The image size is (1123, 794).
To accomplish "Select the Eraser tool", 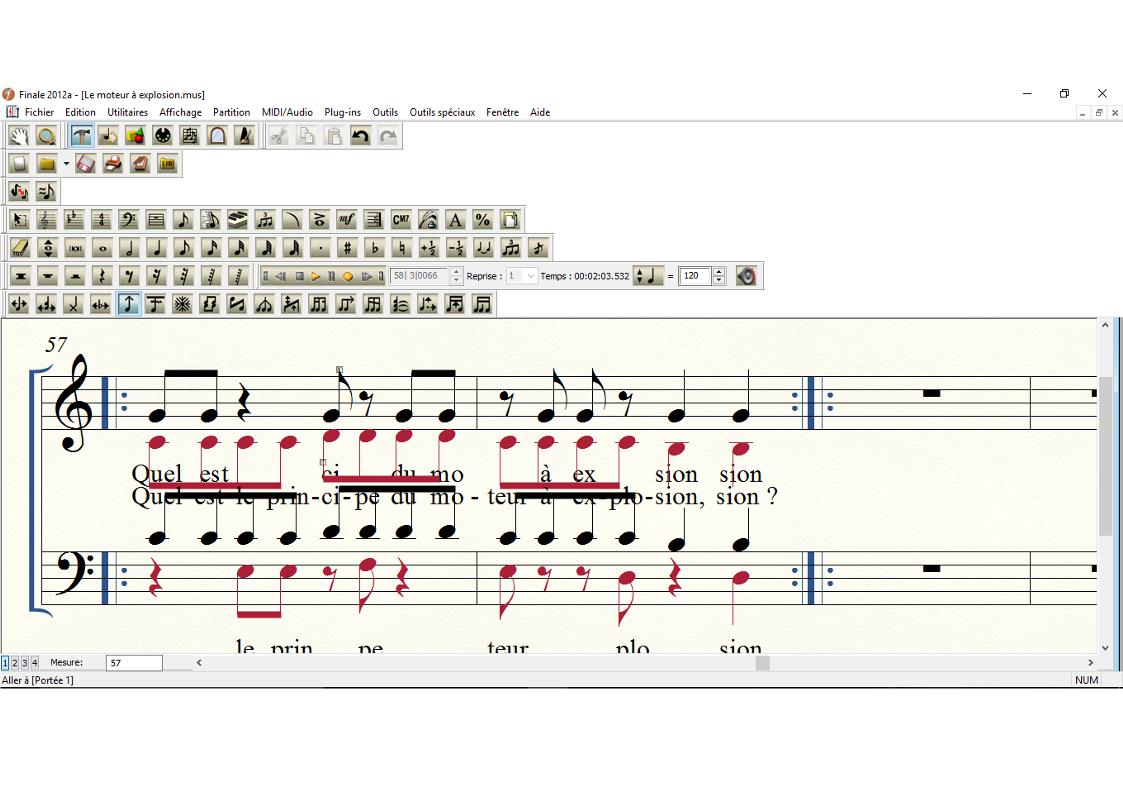I will pos(20,248).
